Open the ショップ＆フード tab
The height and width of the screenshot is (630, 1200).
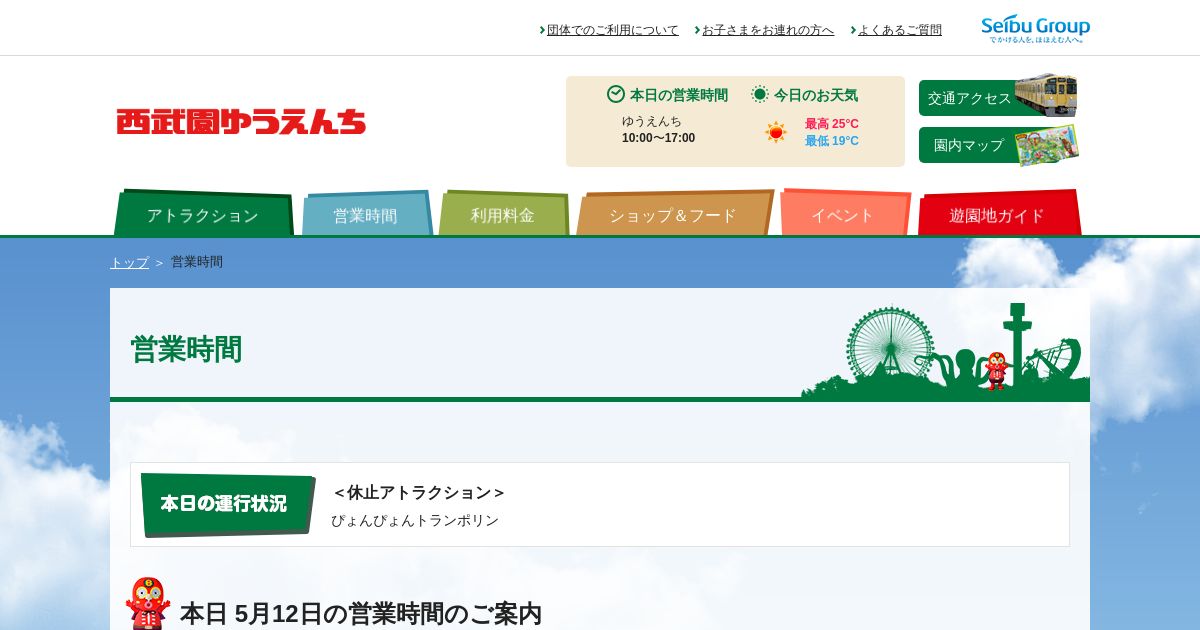(673, 214)
